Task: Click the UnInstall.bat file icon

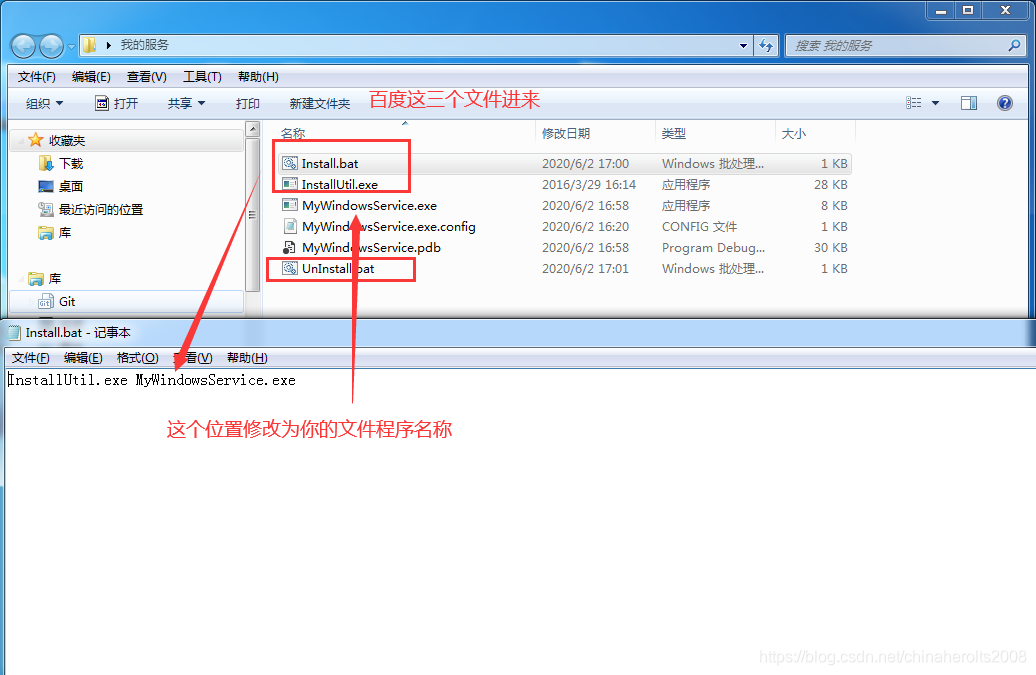Action: pyautogui.click(x=289, y=269)
